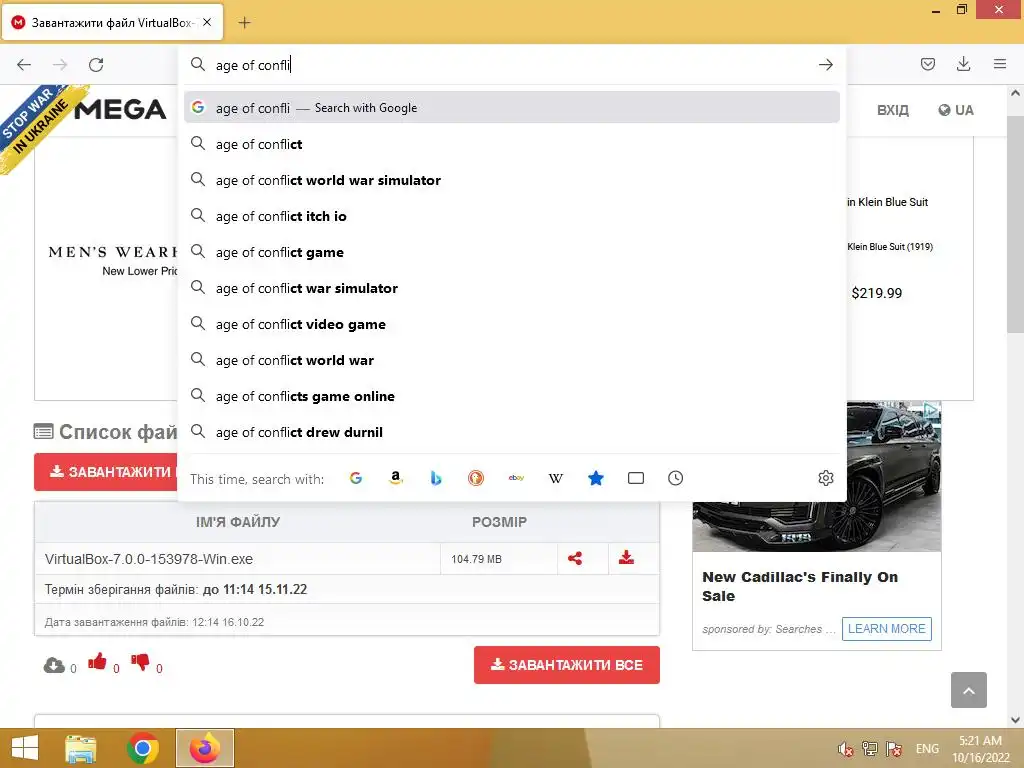Search this time with Bing

tap(436, 478)
